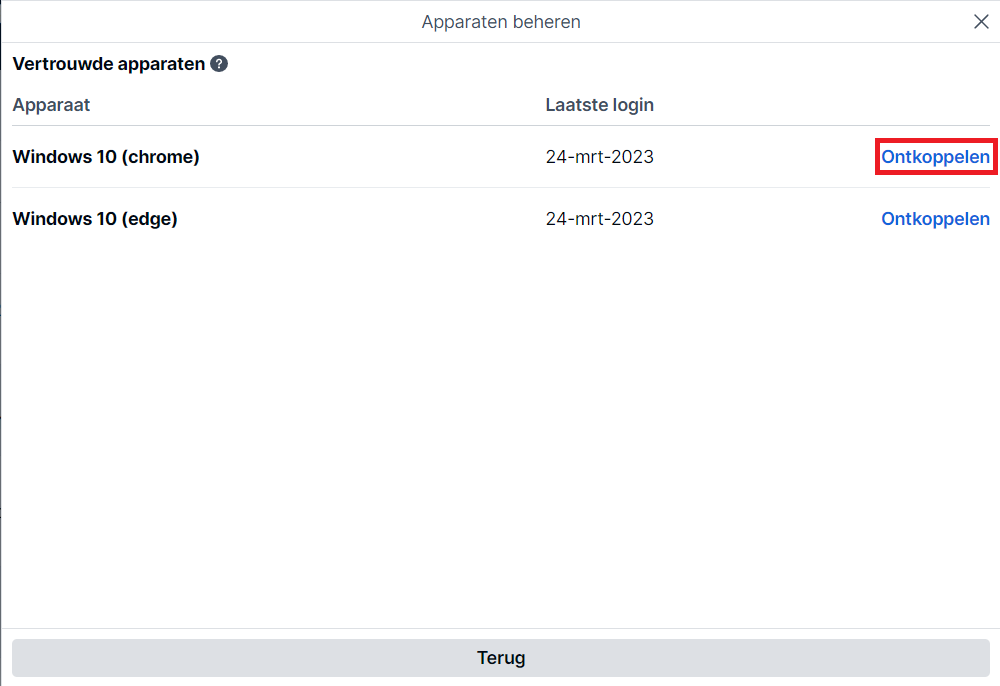Click the help icon beside Vertrouwde apparaten
The image size is (1000, 686).
219,64
